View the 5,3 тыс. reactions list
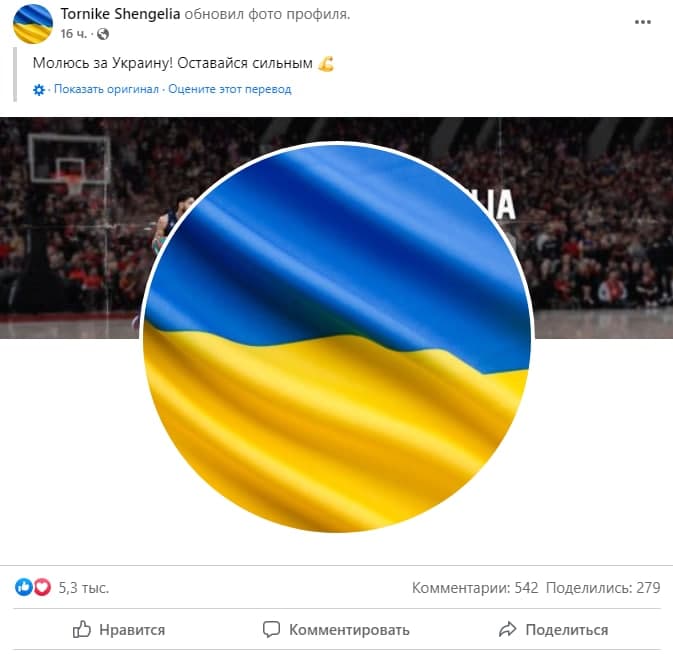The image size is (673, 654). (x=83, y=587)
